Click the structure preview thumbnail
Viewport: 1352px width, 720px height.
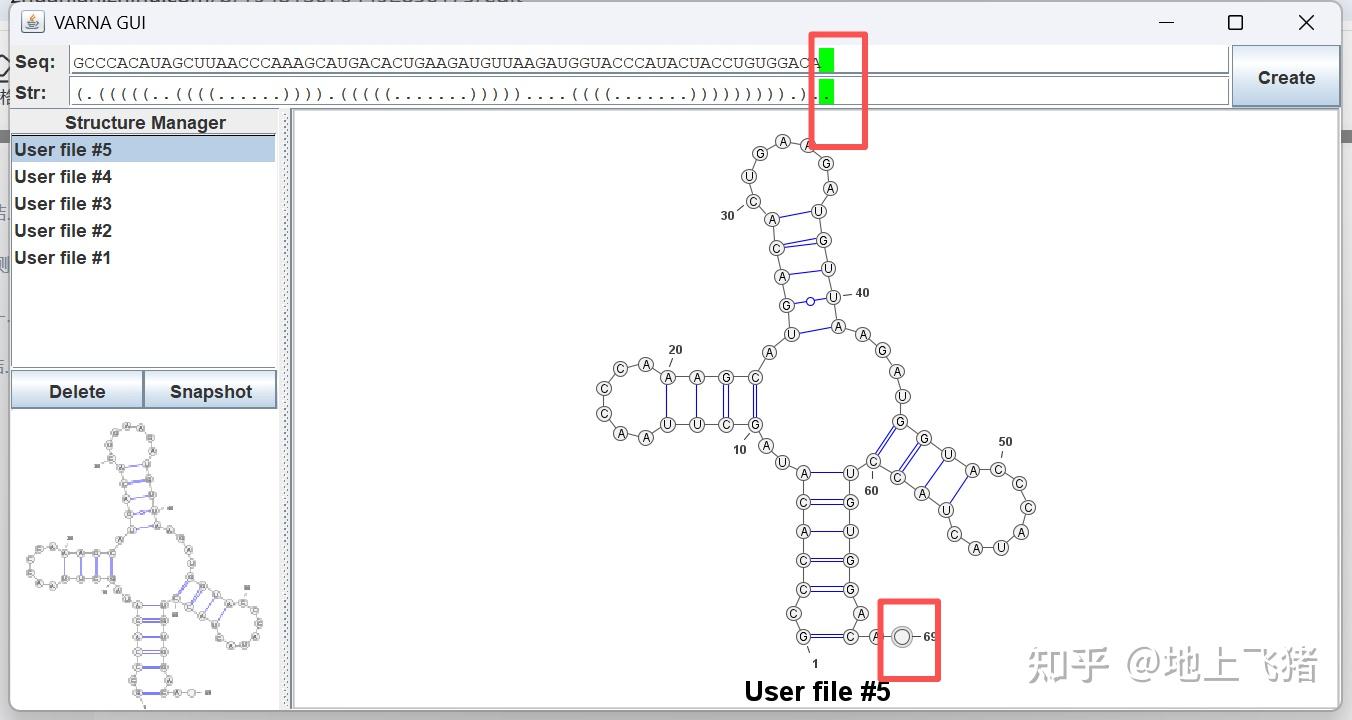(x=144, y=563)
